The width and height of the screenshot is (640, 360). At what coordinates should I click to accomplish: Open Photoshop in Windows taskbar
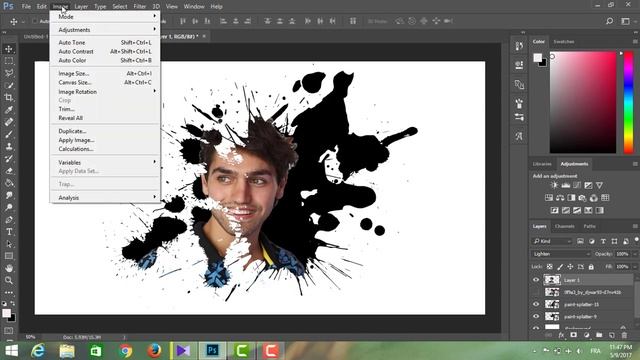(x=212, y=351)
